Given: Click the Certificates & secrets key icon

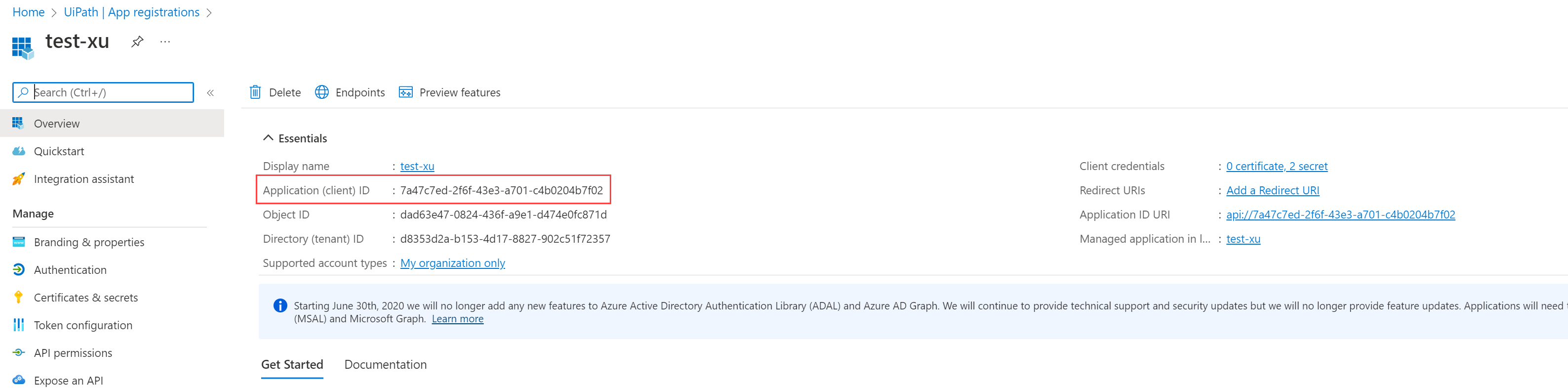Looking at the screenshot, I should [18, 297].
